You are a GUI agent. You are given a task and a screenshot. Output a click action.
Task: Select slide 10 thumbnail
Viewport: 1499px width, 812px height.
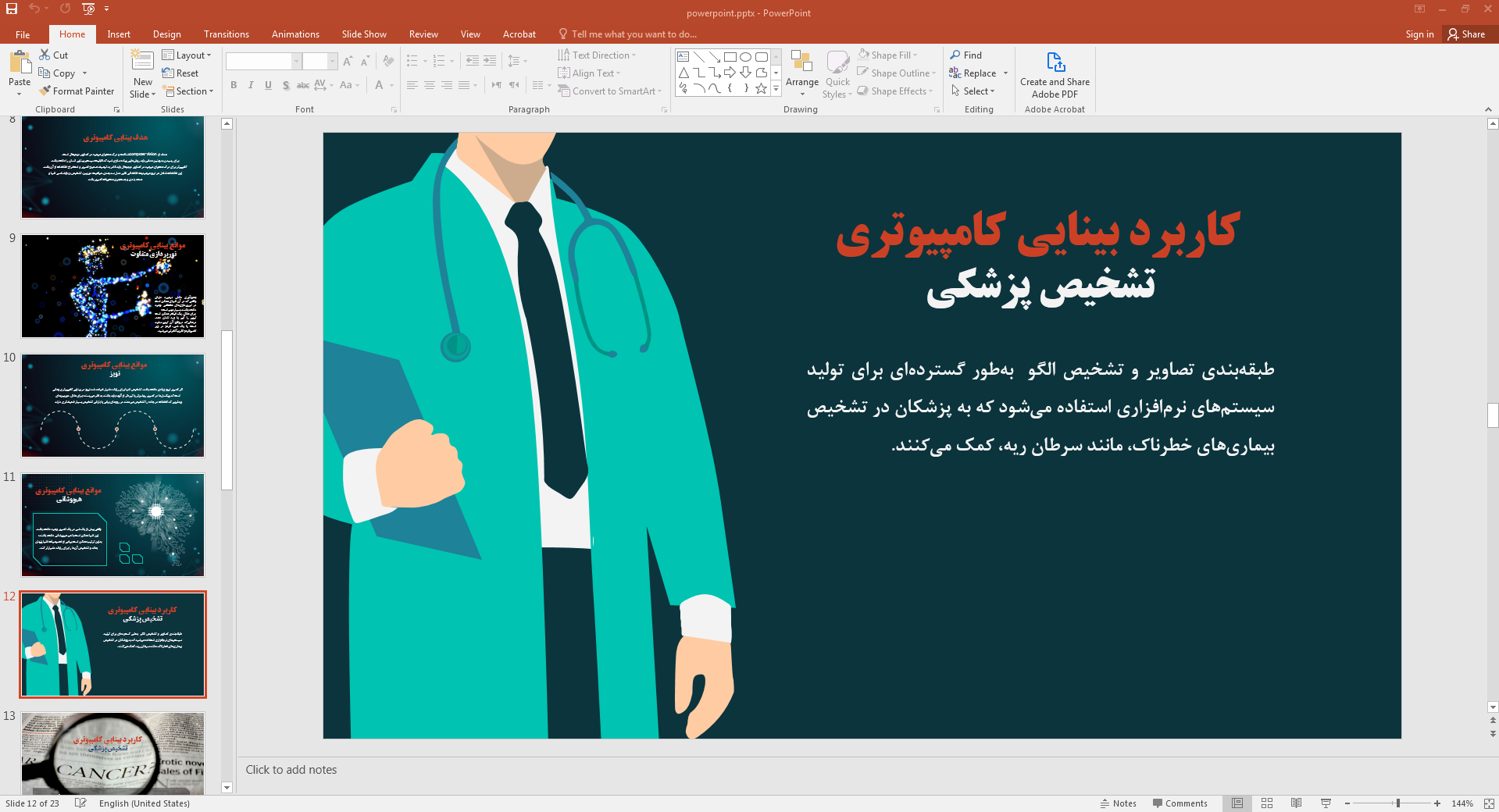(112, 405)
